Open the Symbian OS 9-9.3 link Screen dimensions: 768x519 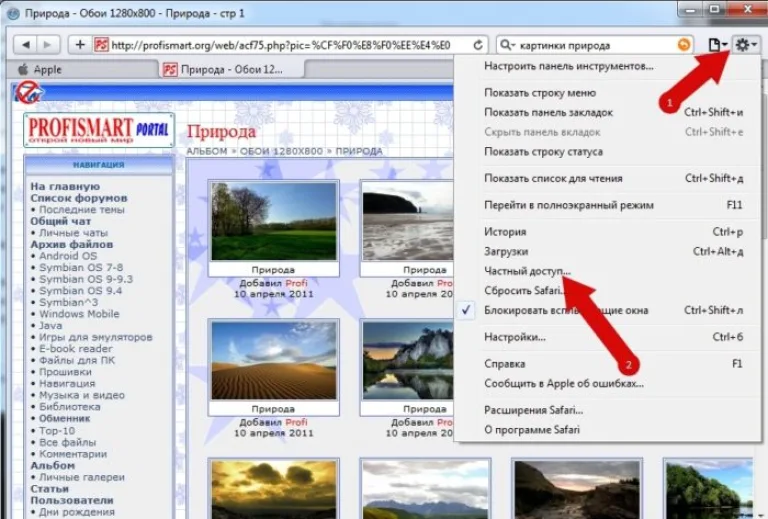coord(86,279)
